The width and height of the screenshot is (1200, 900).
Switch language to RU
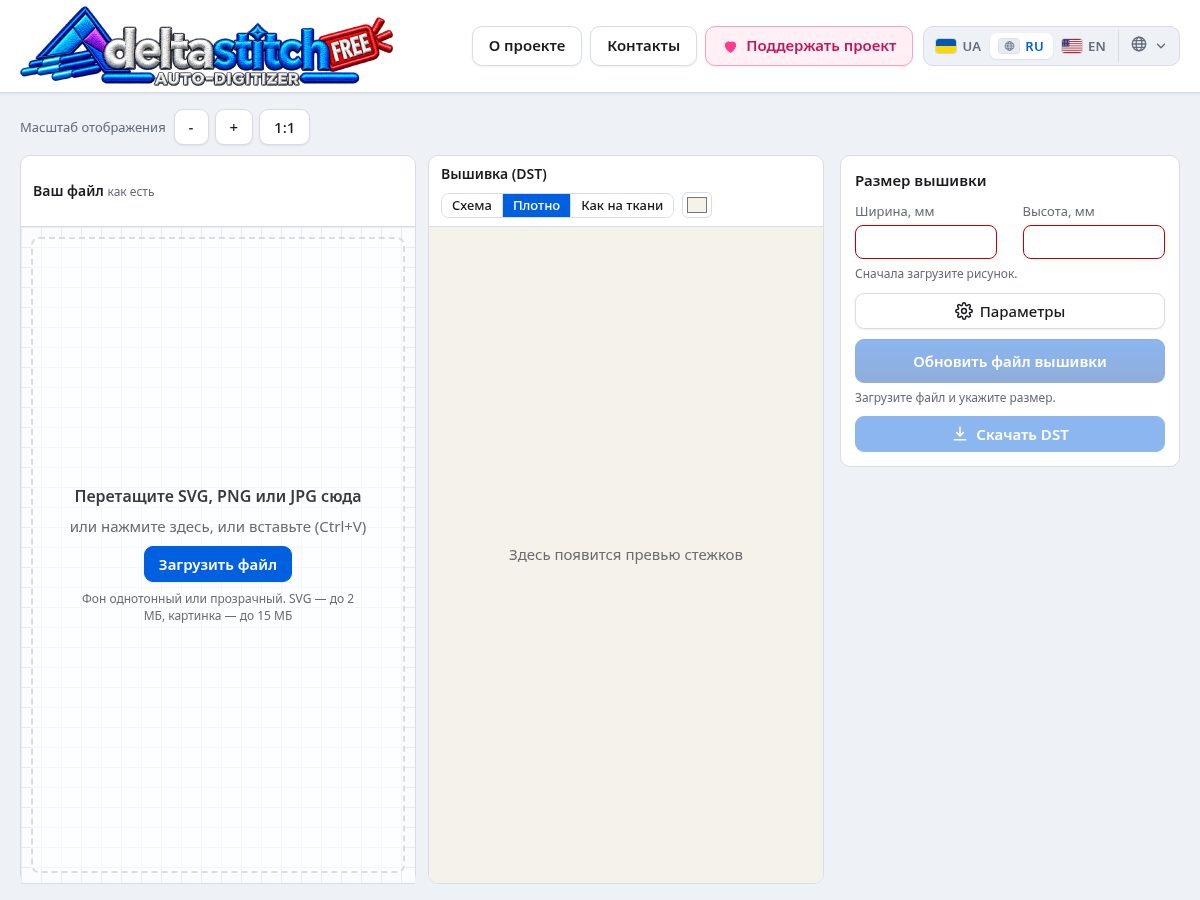[1021, 46]
